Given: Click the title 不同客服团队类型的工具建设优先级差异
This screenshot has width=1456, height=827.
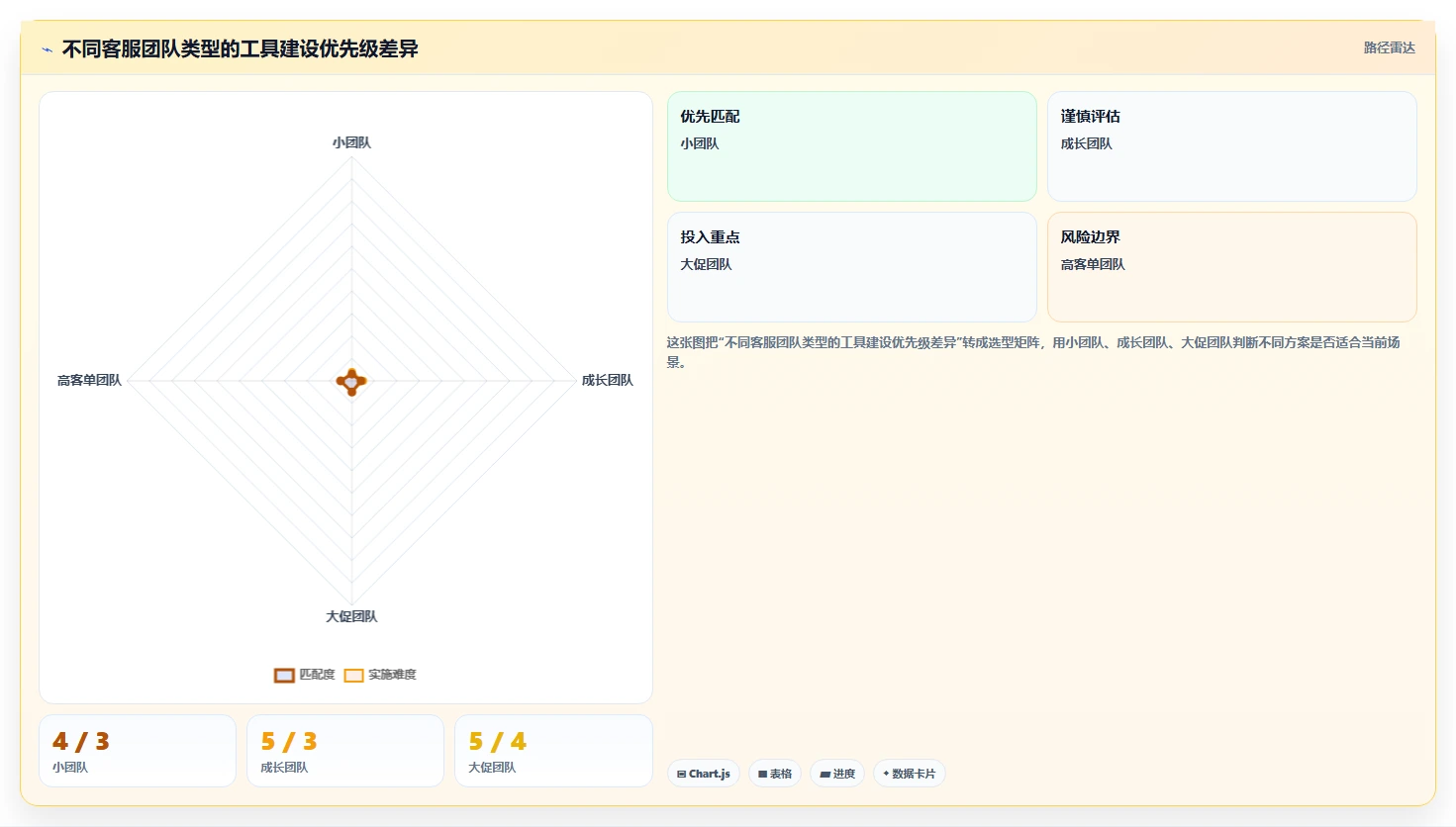Looking at the screenshot, I should tap(240, 48).
